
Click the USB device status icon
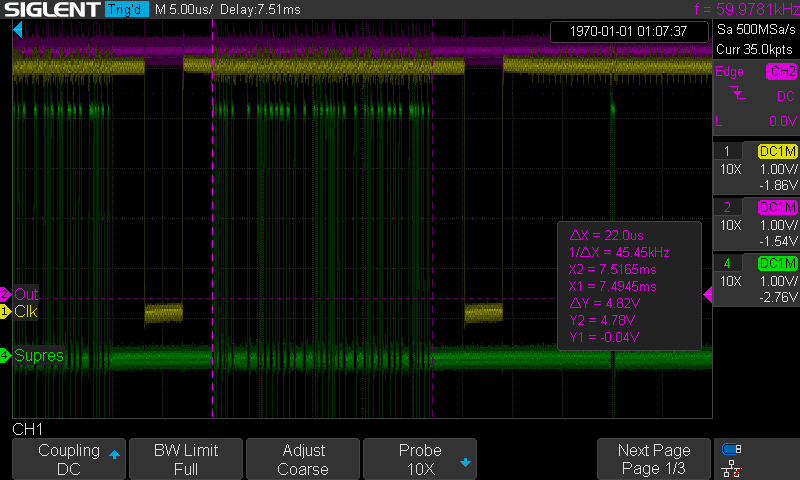click(x=732, y=449)
